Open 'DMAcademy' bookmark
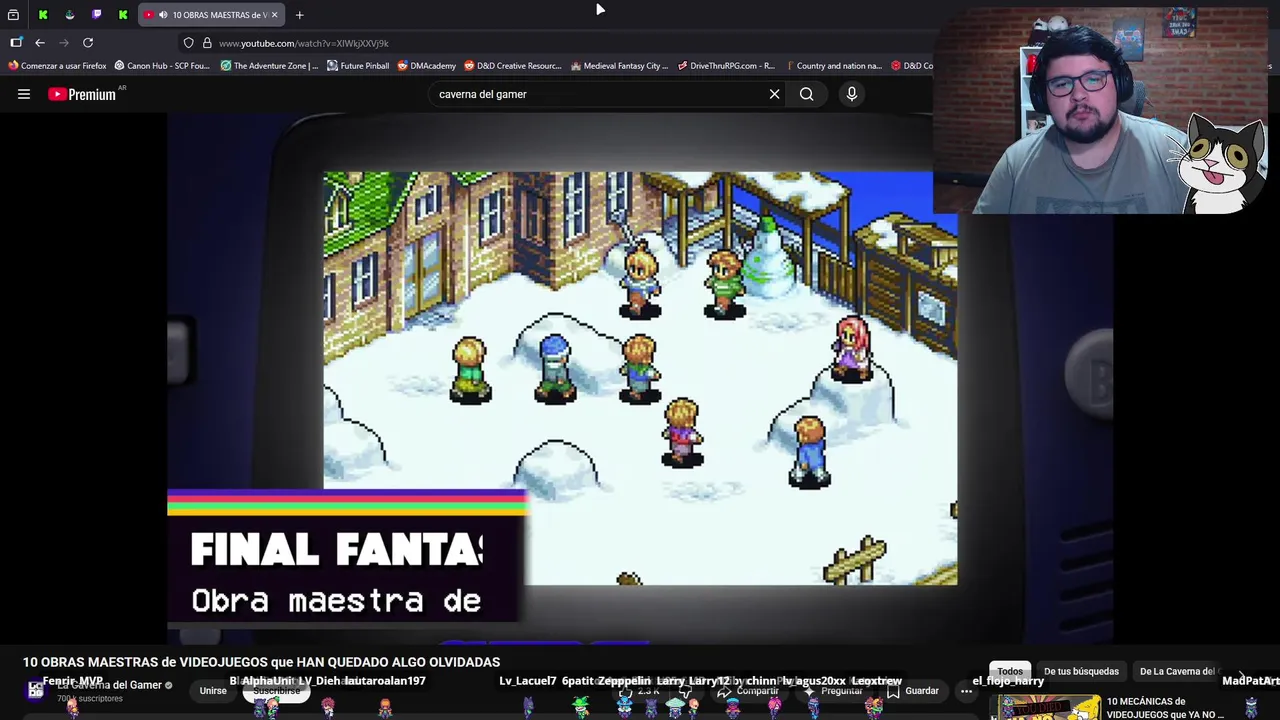 pos(426,66)
